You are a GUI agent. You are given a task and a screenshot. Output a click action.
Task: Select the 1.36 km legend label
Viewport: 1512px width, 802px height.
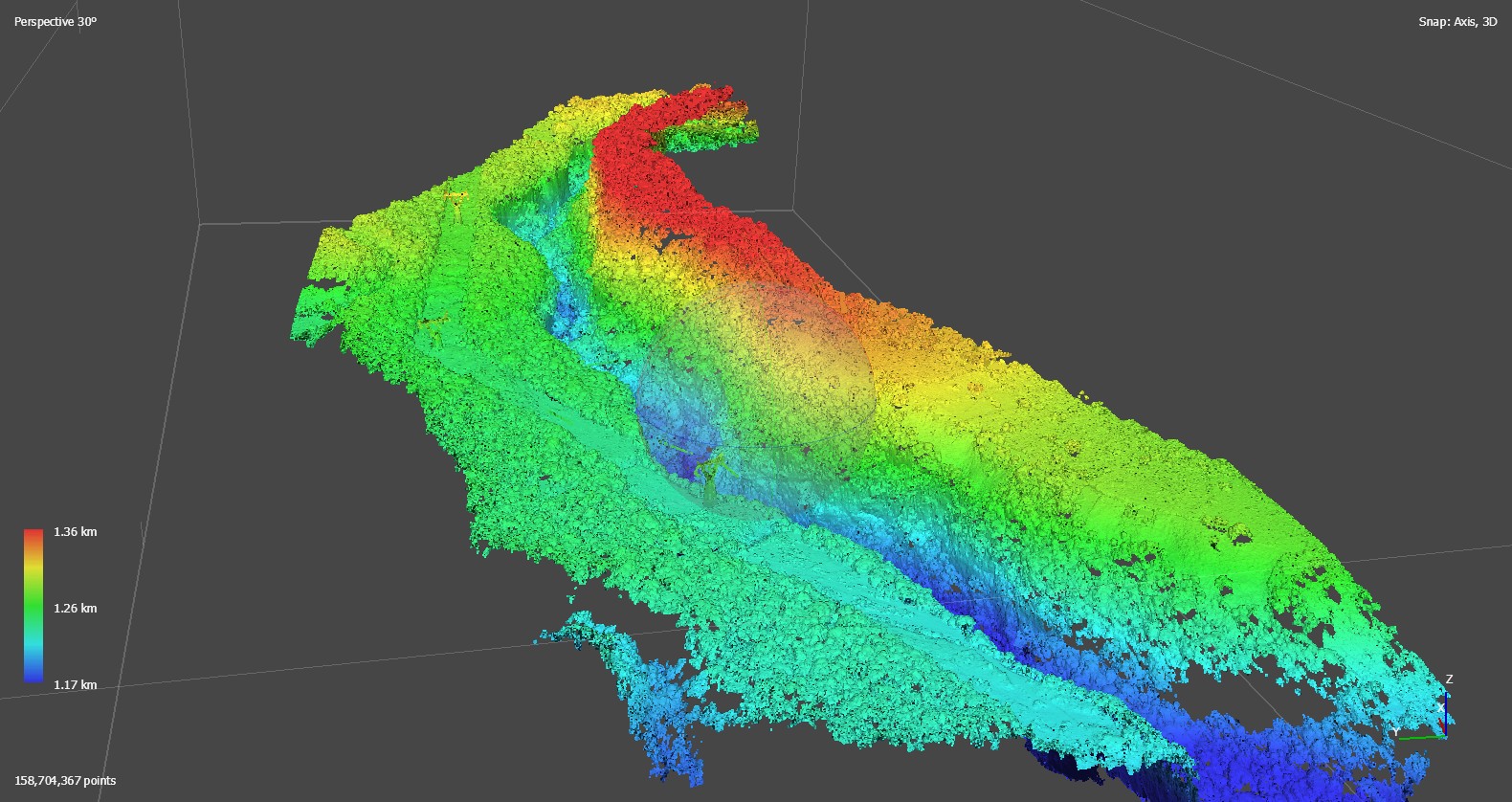pos(75,532)
